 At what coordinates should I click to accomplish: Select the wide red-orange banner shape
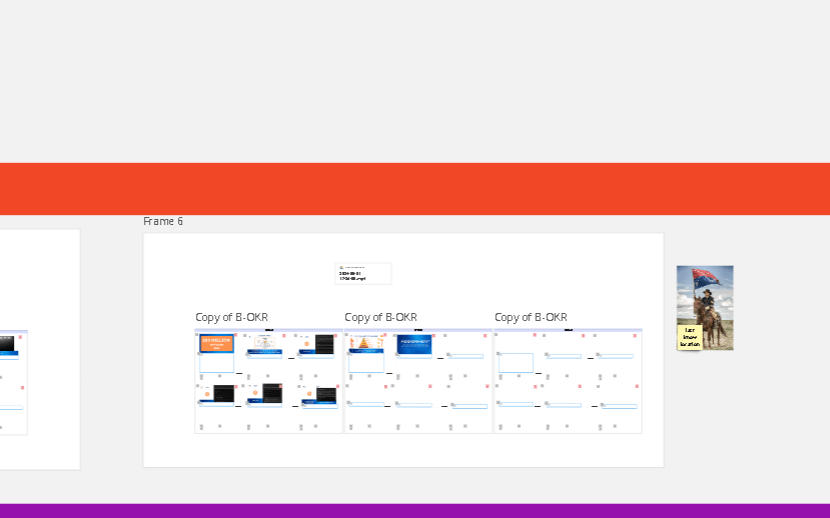click(415, 189)
